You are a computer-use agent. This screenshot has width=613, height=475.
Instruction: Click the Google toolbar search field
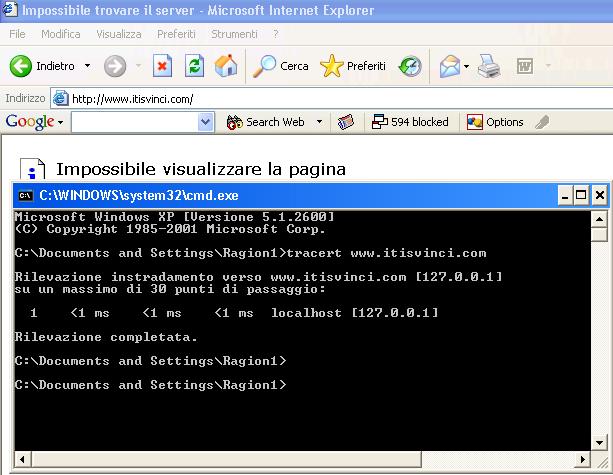click(x=134, y=122)
